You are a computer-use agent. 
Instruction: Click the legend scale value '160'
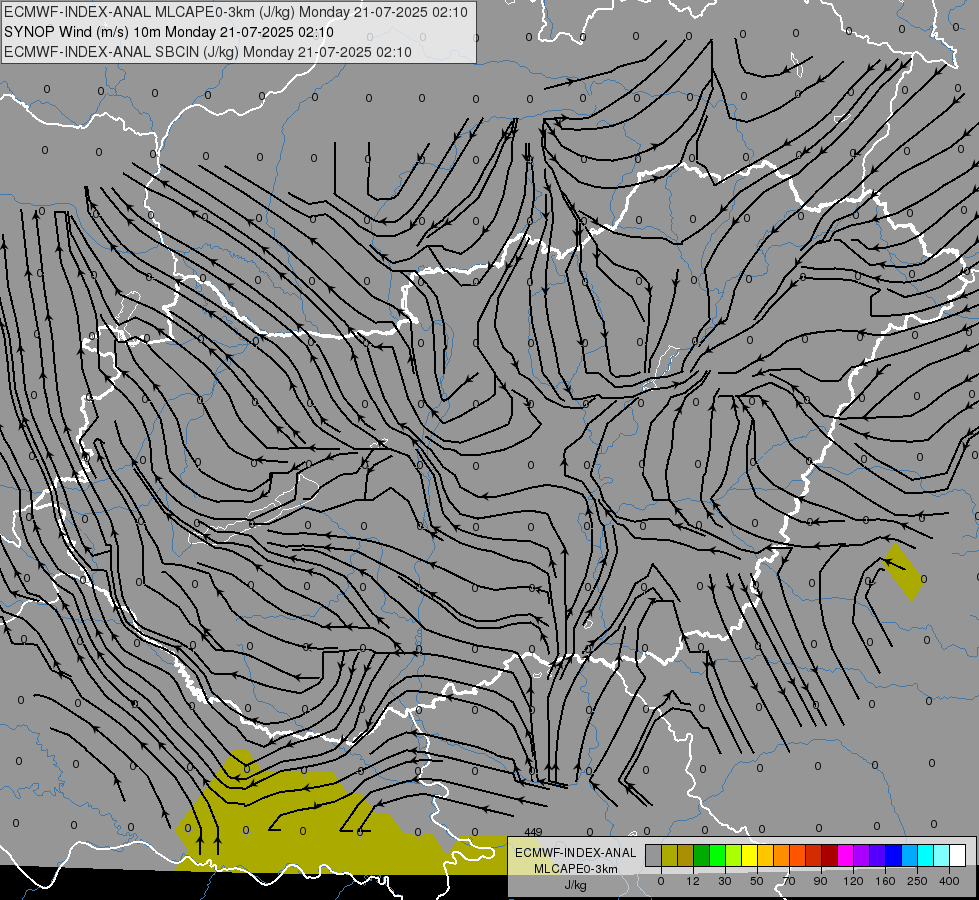tap(885, 882)
